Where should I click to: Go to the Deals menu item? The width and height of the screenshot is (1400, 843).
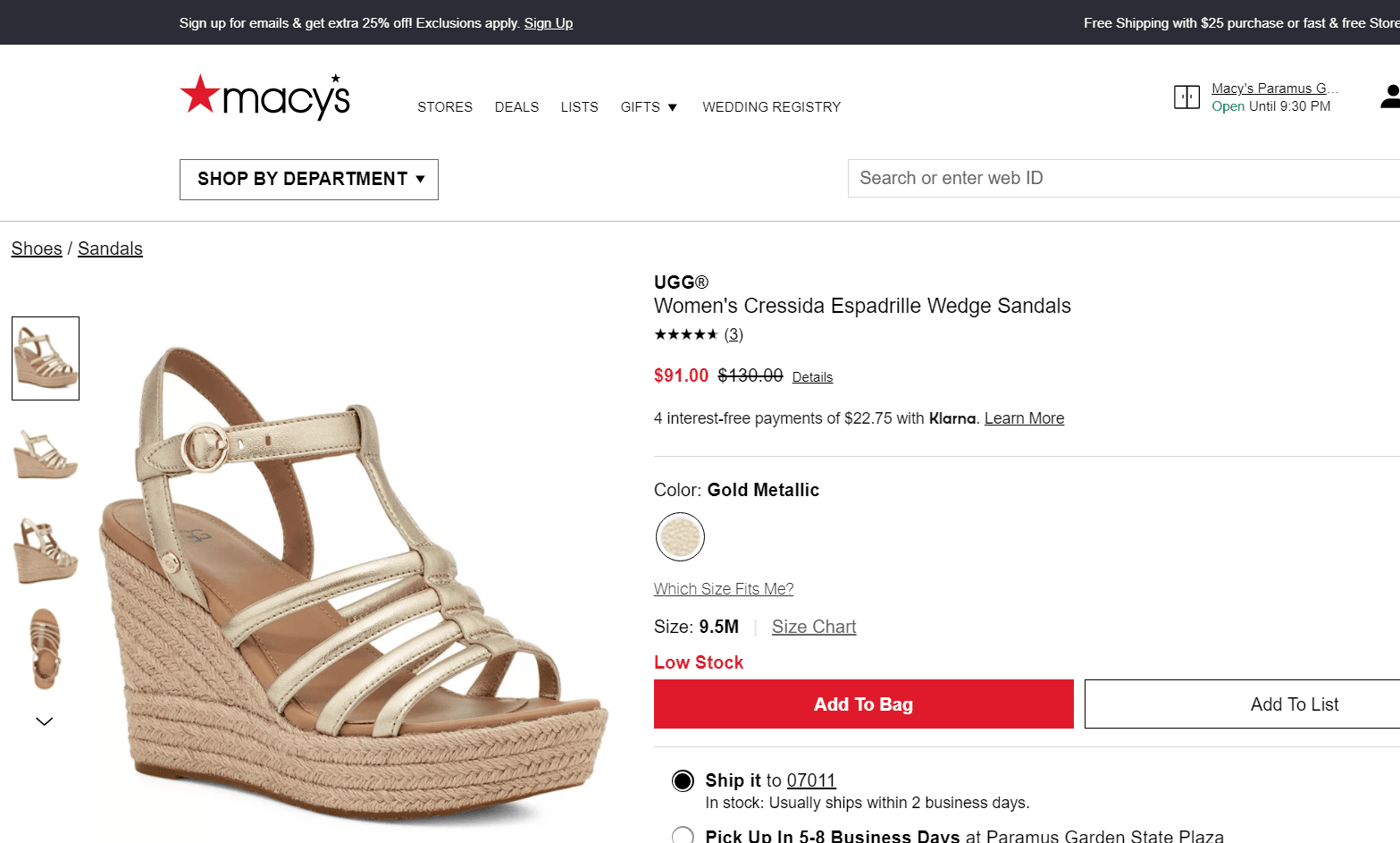click(x=516, y=107)
